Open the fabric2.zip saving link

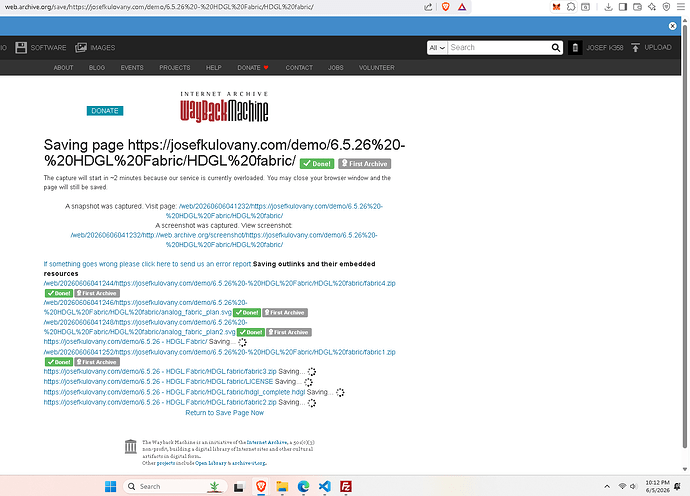click(x=160, y=402)
